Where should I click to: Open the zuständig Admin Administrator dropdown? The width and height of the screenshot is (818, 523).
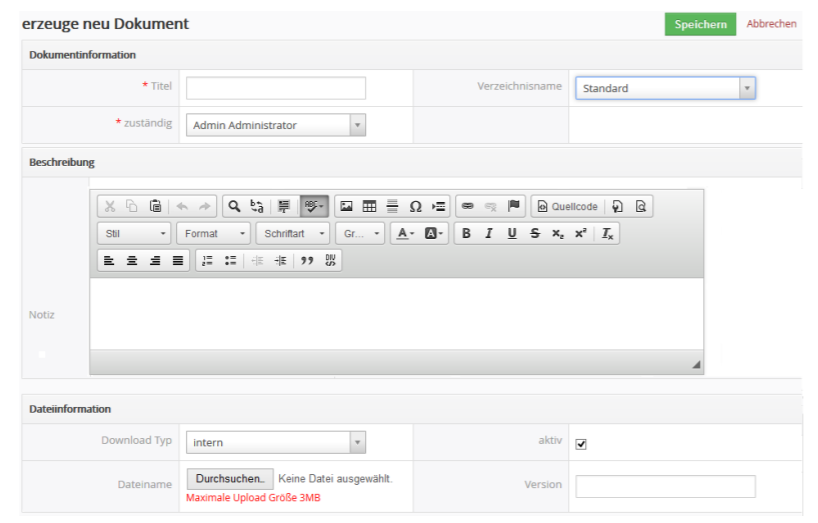[276, 125]
